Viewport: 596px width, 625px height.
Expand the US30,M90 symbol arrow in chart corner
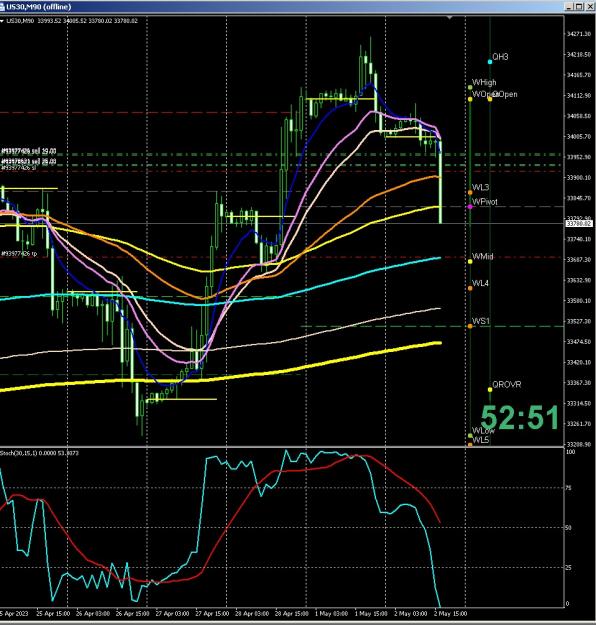[x=2, y=21]
